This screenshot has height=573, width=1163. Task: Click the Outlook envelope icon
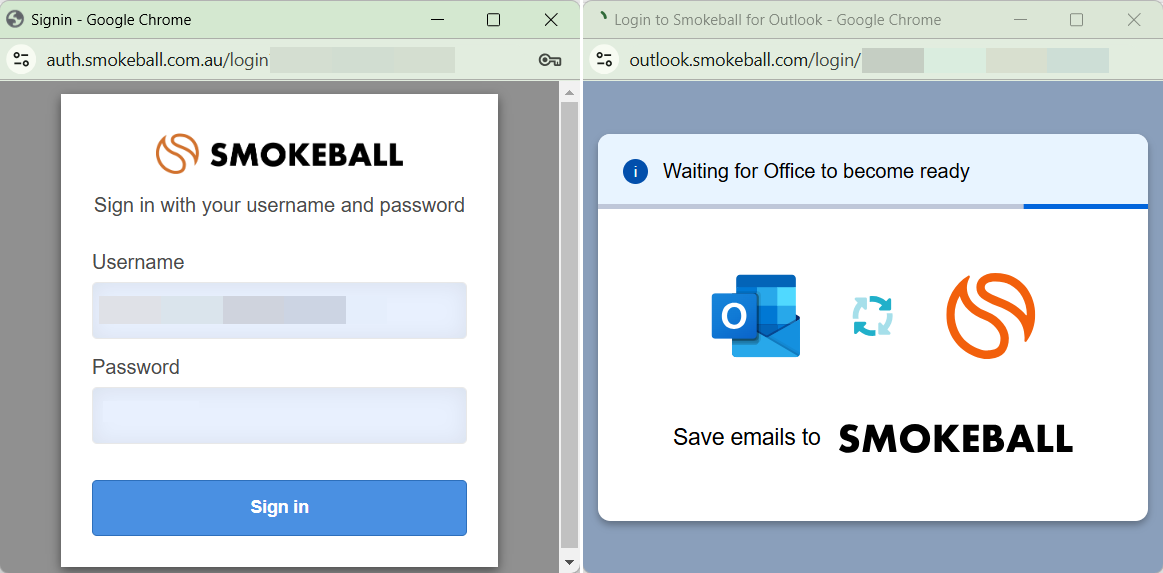click(756, 316)
